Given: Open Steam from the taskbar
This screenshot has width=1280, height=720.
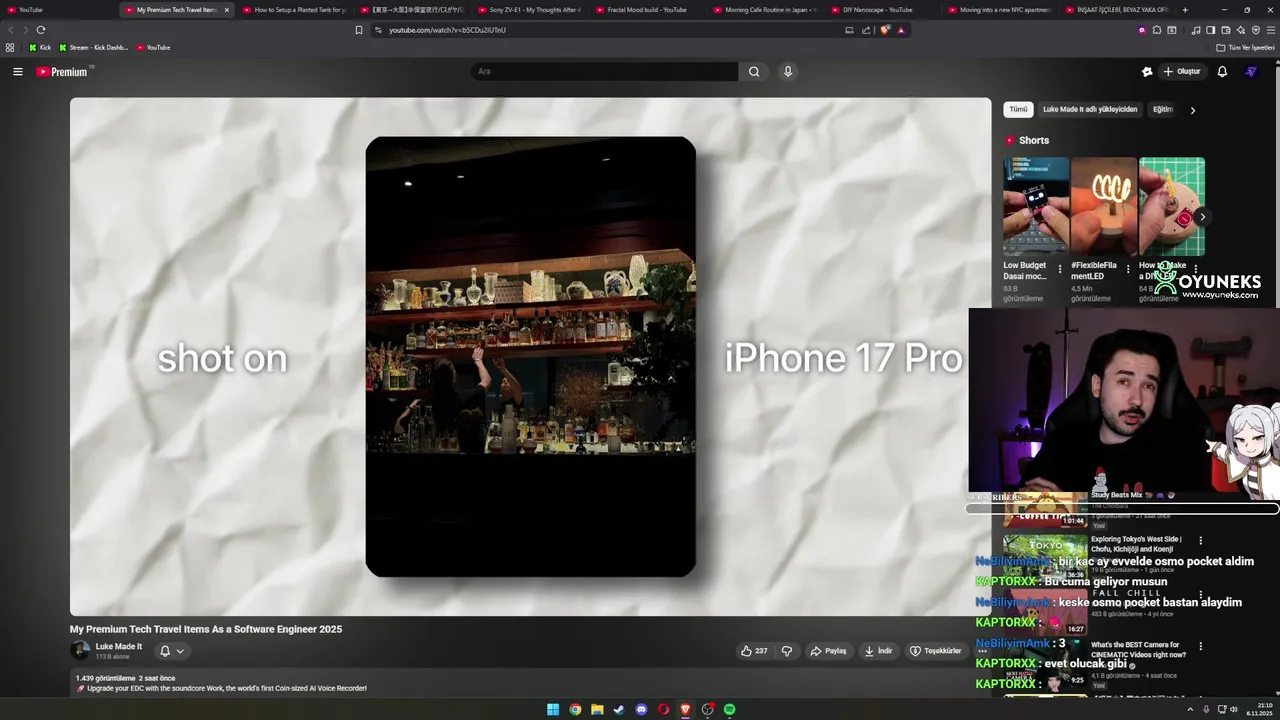Looking at the screenshot, I should tap(619, 710).
